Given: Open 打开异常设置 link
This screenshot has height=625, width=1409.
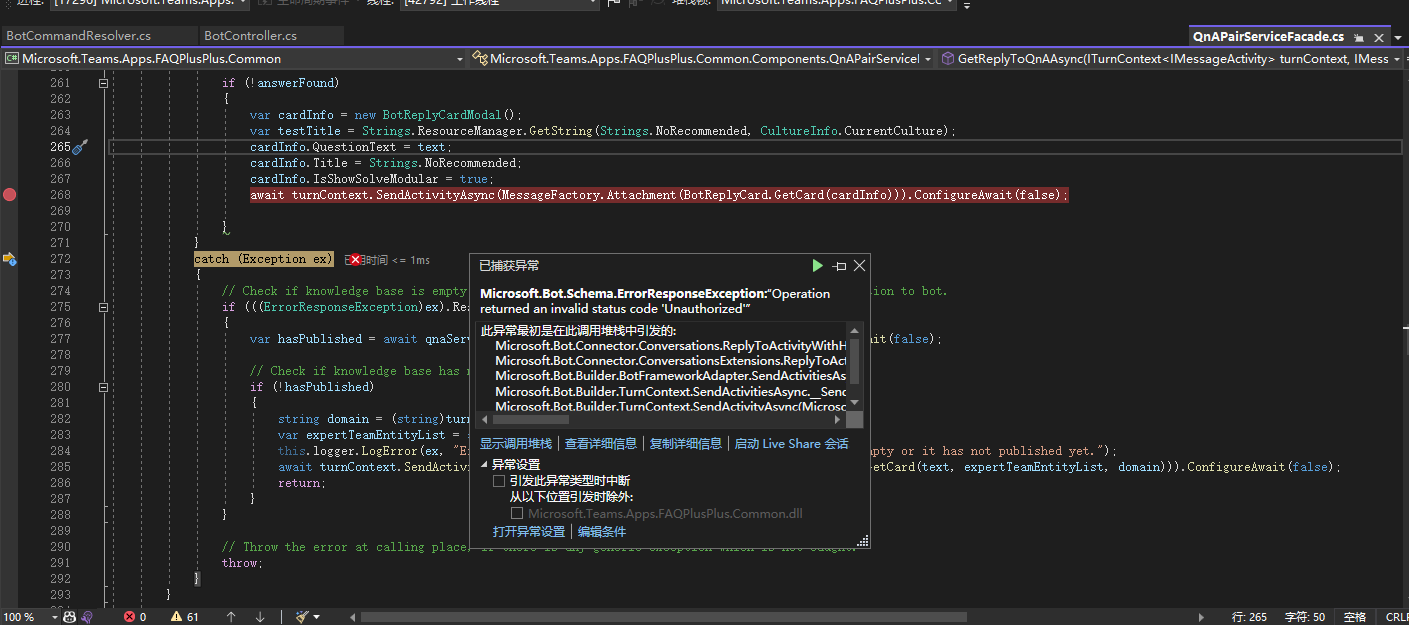Looking at the screenshot, I should tap(529, 532).
